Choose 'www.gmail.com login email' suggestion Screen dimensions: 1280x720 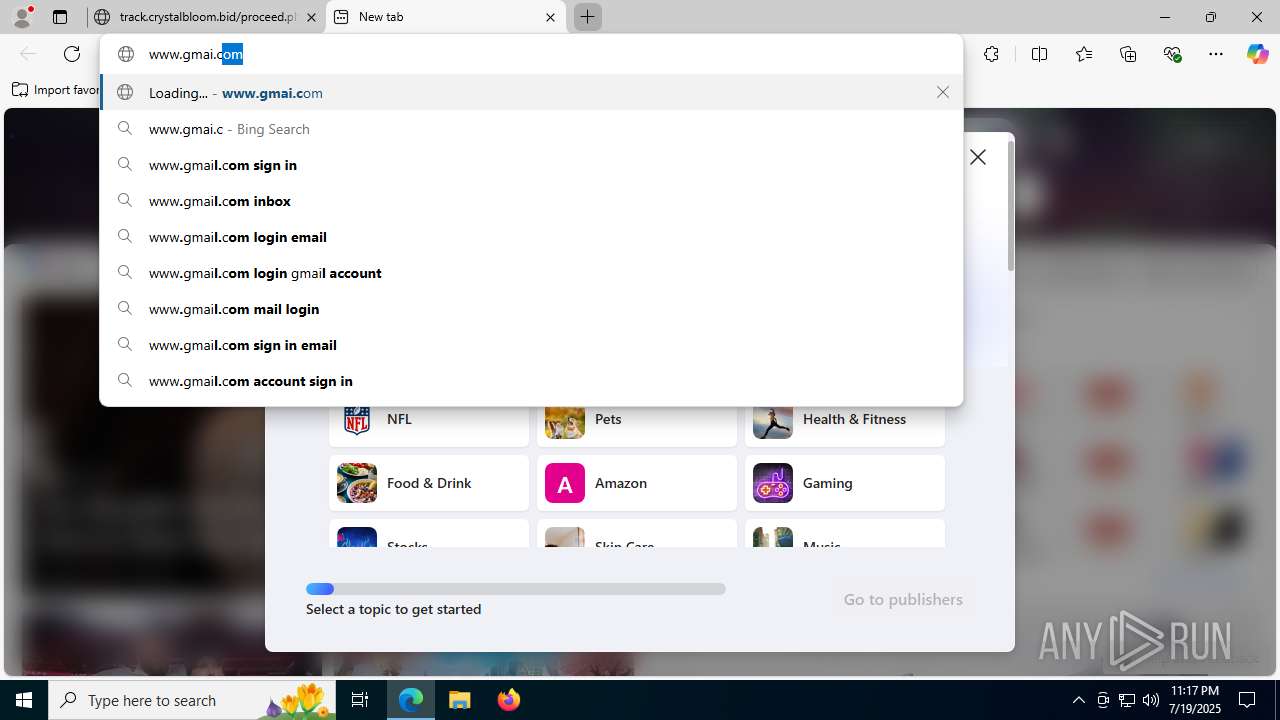(x=531, y=237)
